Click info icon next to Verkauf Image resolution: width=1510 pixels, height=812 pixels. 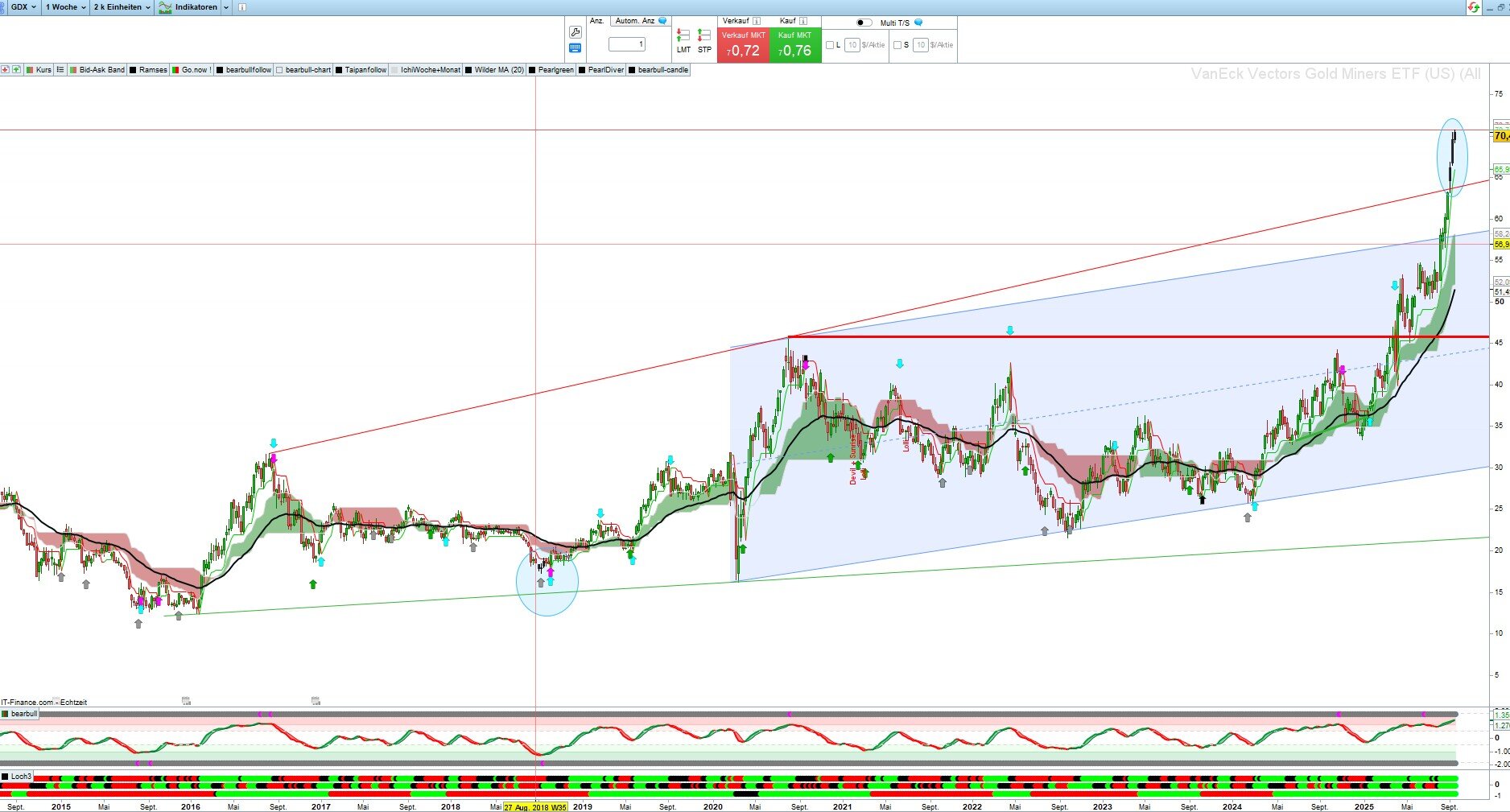pos(757,21)
